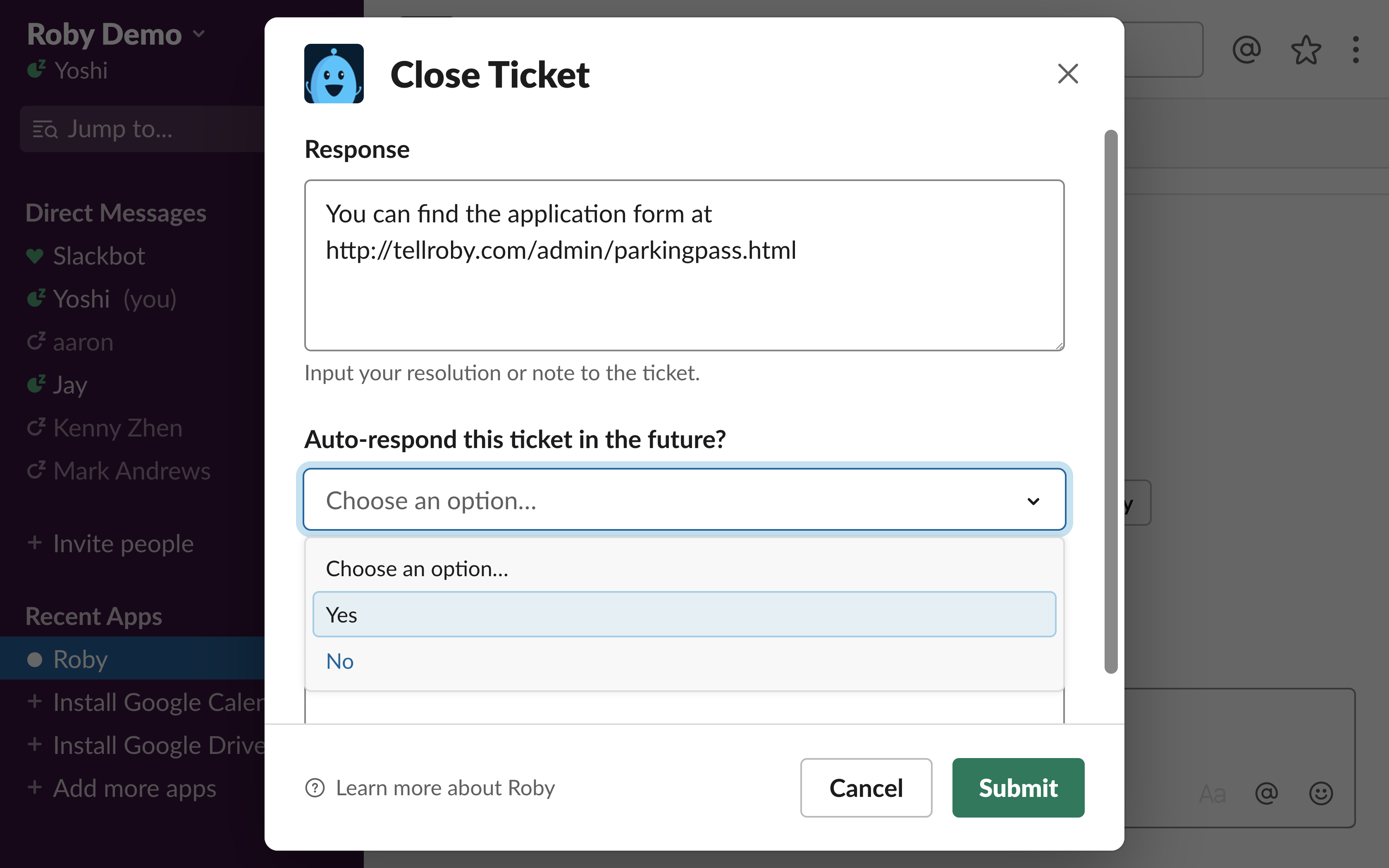1389x868 pixels.
Task: Click the emoji smiley icon in composer
Action: [1321, 793]
